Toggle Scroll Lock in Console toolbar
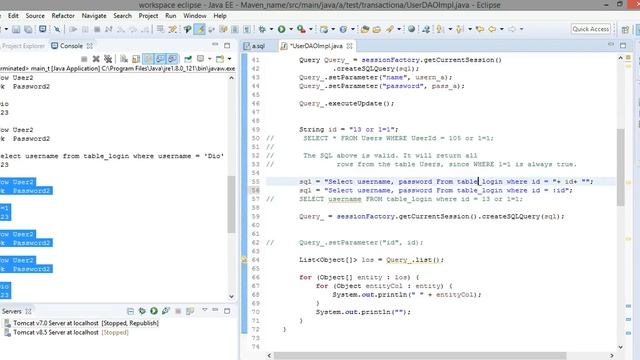The height and width of the screenshot is (360, 640). (x=136, y=59)
